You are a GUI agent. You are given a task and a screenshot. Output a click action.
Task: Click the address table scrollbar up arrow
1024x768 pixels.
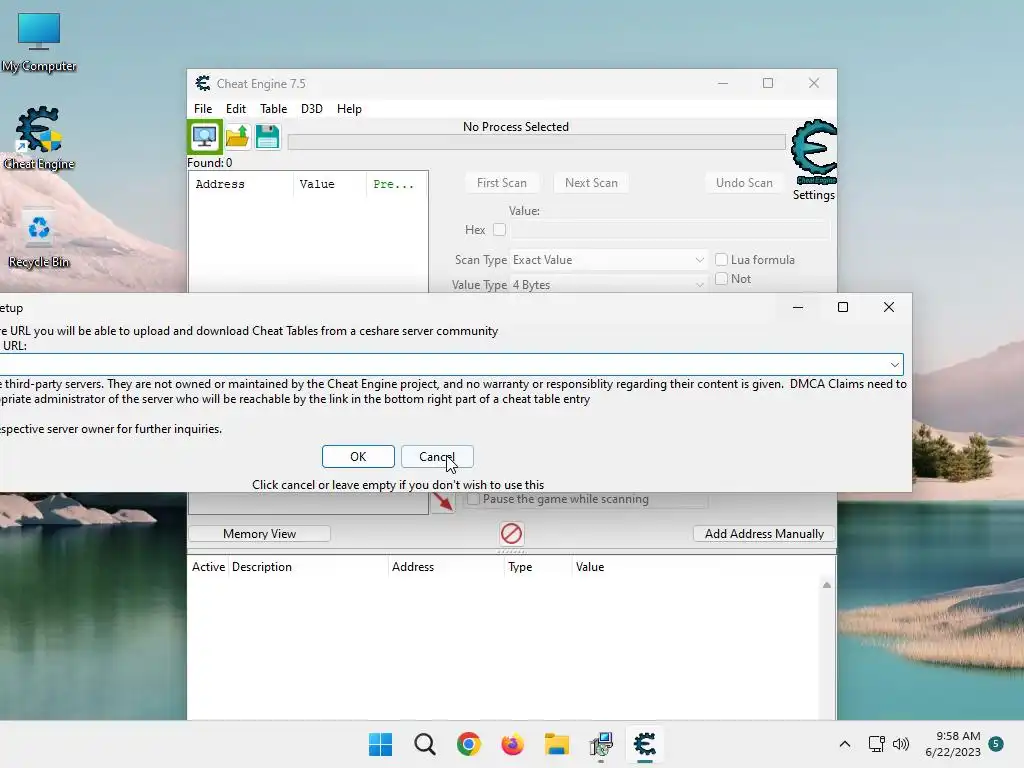point(827,585)
